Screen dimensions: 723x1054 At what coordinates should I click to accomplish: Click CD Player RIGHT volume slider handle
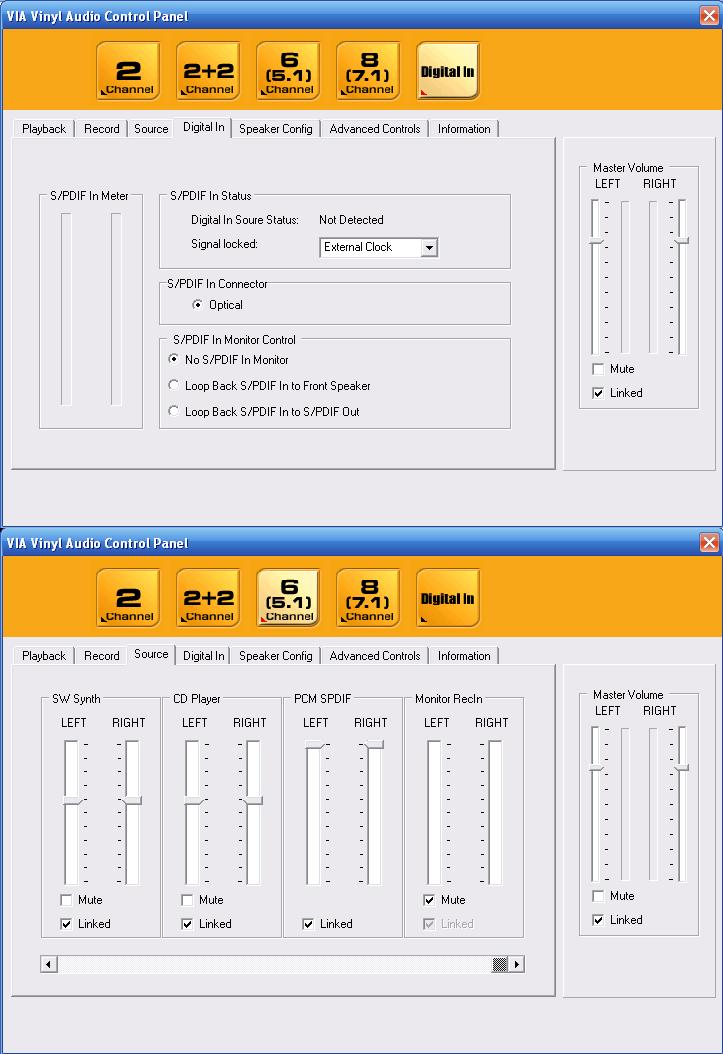tap(253, 801)
